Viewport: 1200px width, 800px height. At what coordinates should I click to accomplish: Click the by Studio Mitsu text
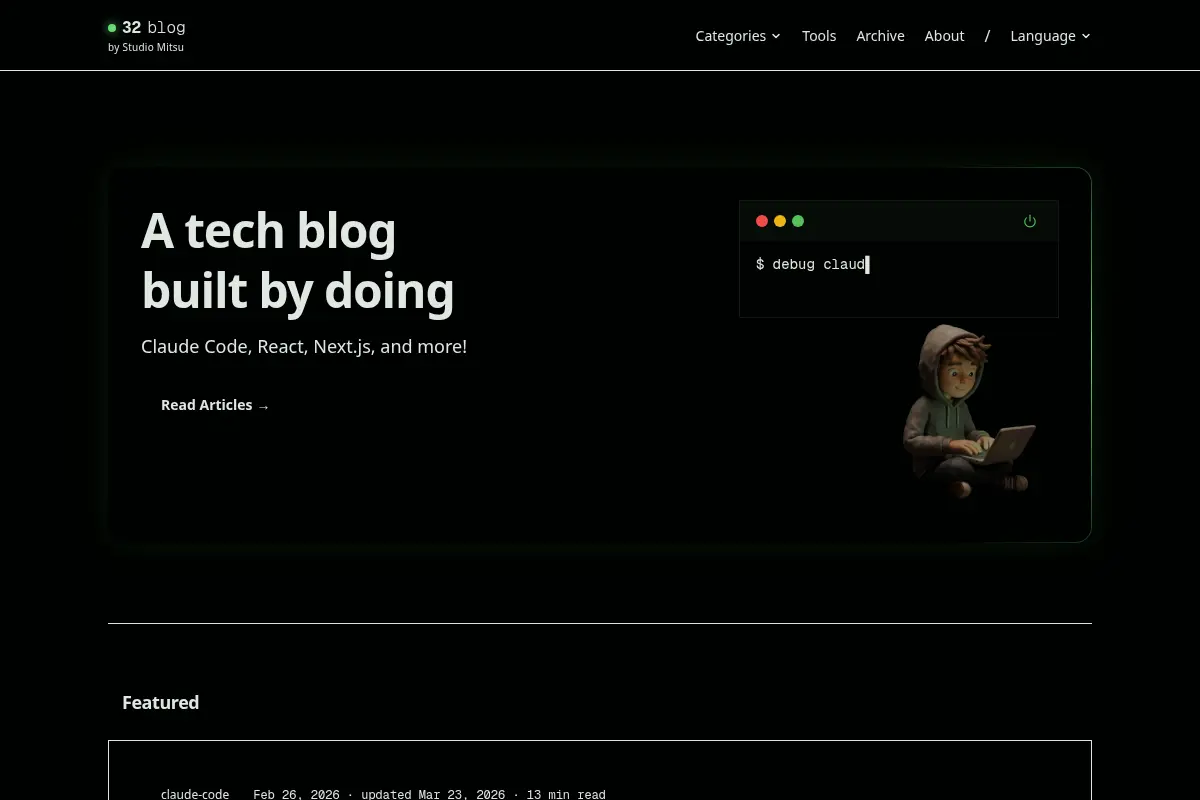(146, 47)
